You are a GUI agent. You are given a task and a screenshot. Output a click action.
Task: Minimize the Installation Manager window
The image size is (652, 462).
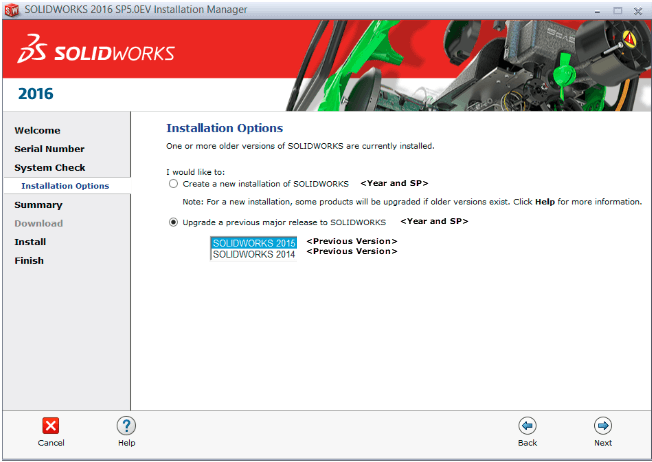[x=598, y=11]
